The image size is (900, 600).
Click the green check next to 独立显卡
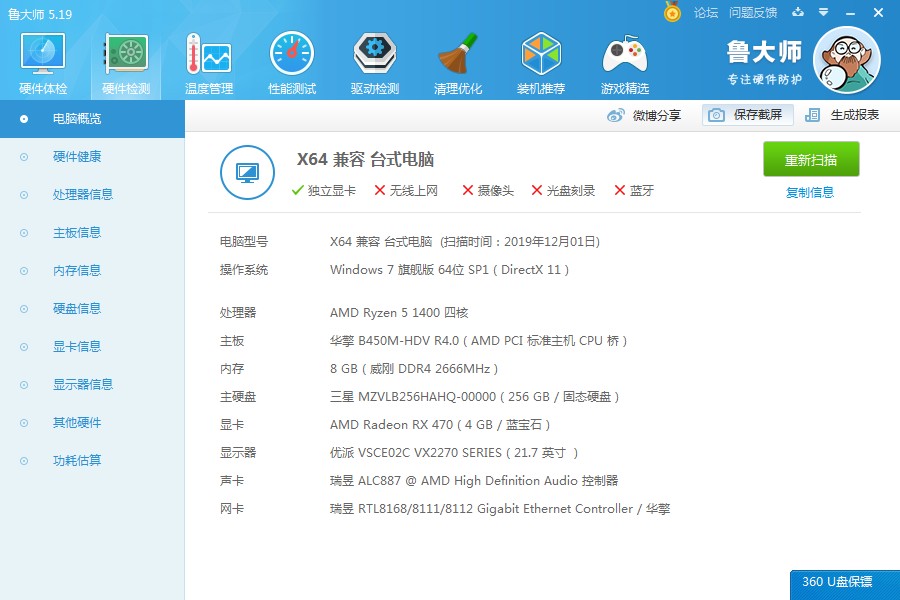pos(297,190)
